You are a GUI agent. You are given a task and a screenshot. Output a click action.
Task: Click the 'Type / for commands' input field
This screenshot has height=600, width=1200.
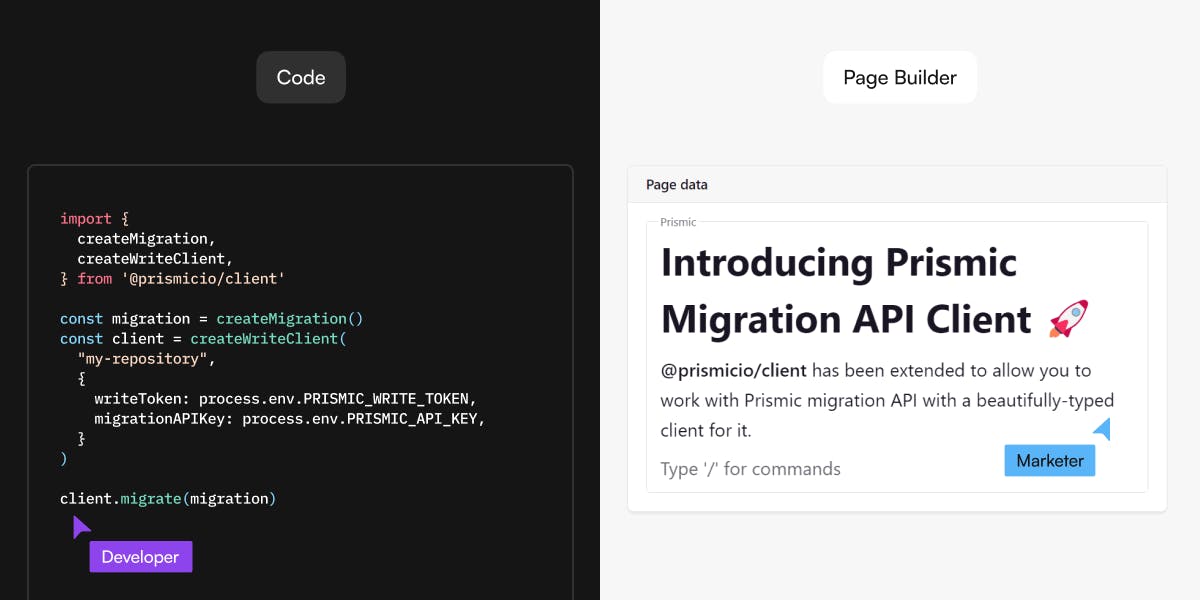tap(750, 468)
